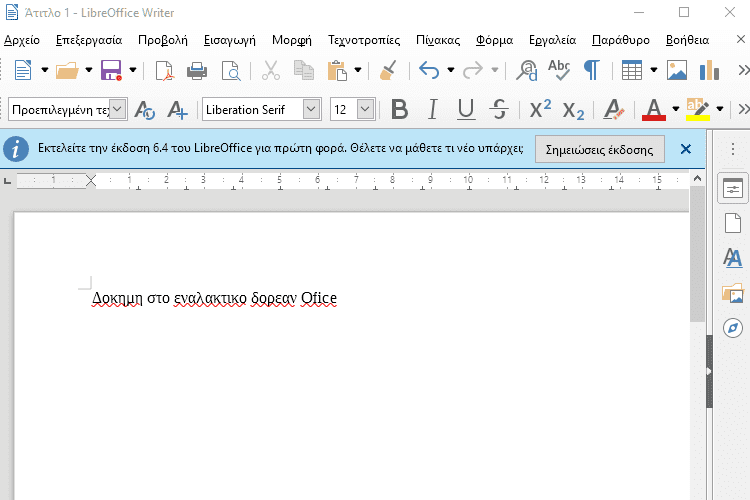Click Update Selected Style icon

tap(144, 110)
